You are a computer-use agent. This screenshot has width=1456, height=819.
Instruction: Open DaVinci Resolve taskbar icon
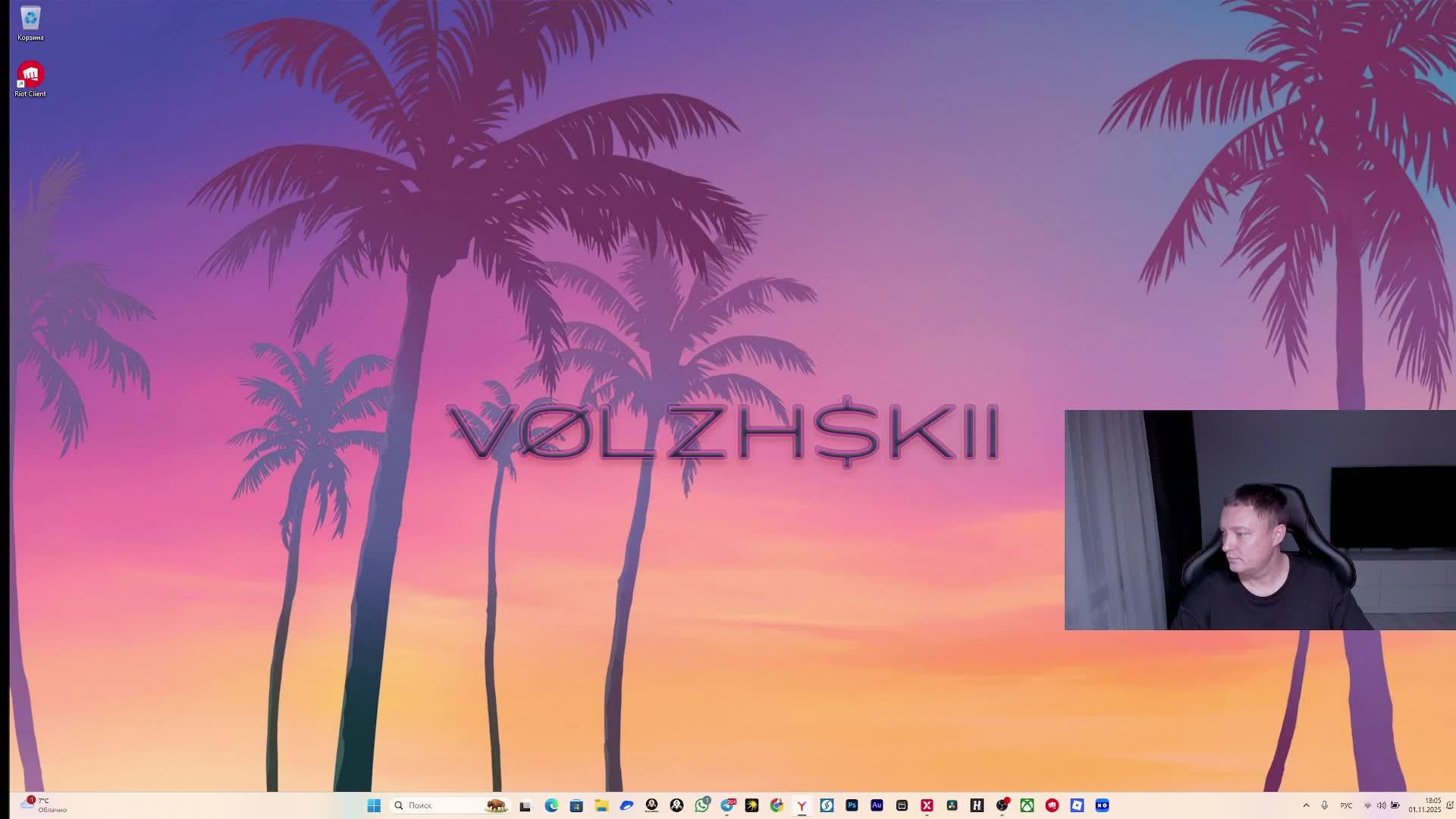(952, 805)
